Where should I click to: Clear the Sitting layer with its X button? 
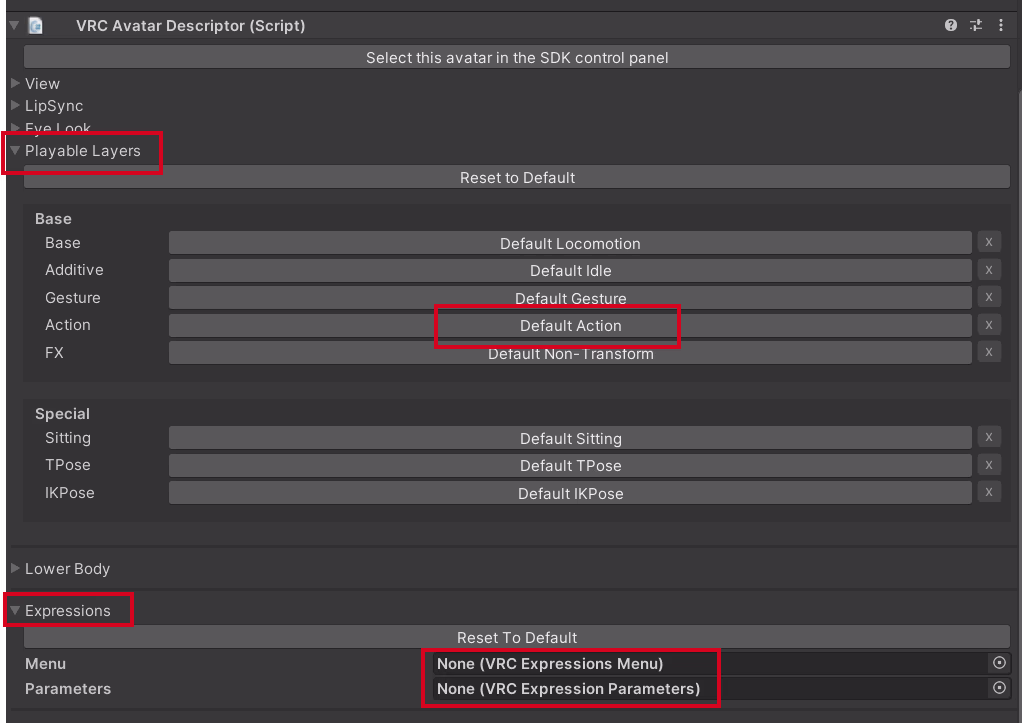click(989, 437)
